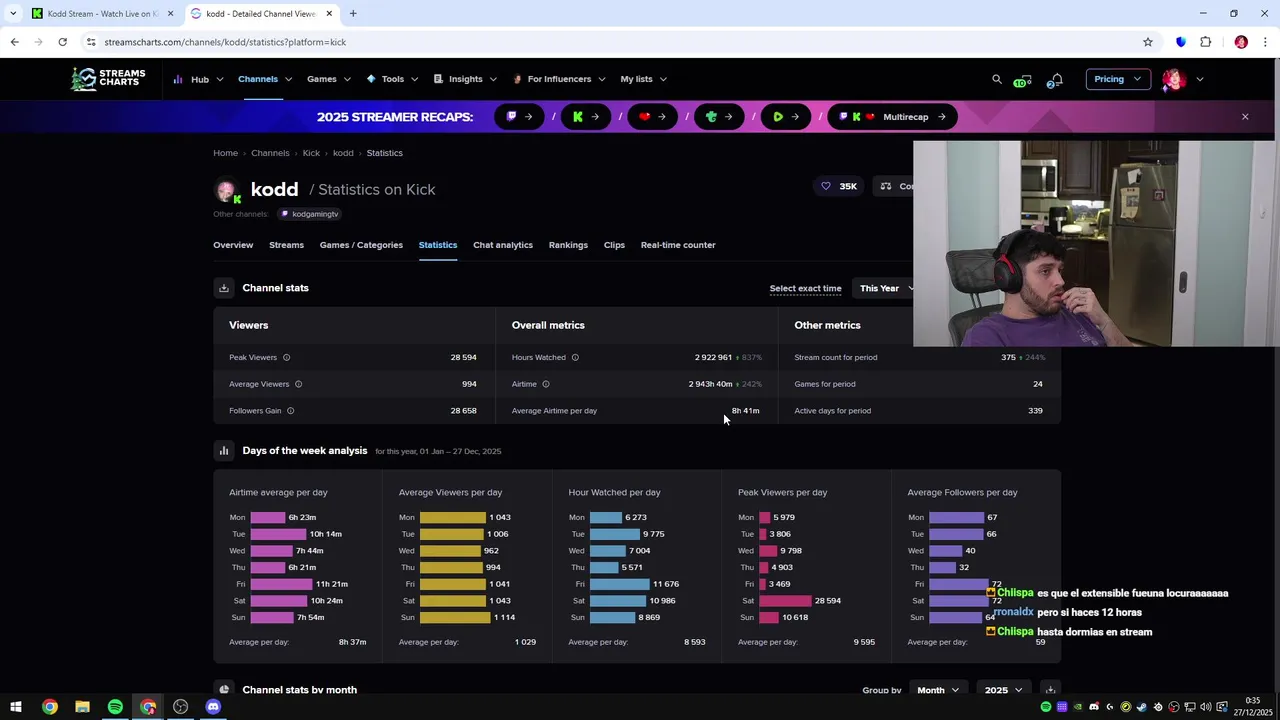Open File Explorer from the taskbar
The image size is (1280, 720).
coord(82,707)
